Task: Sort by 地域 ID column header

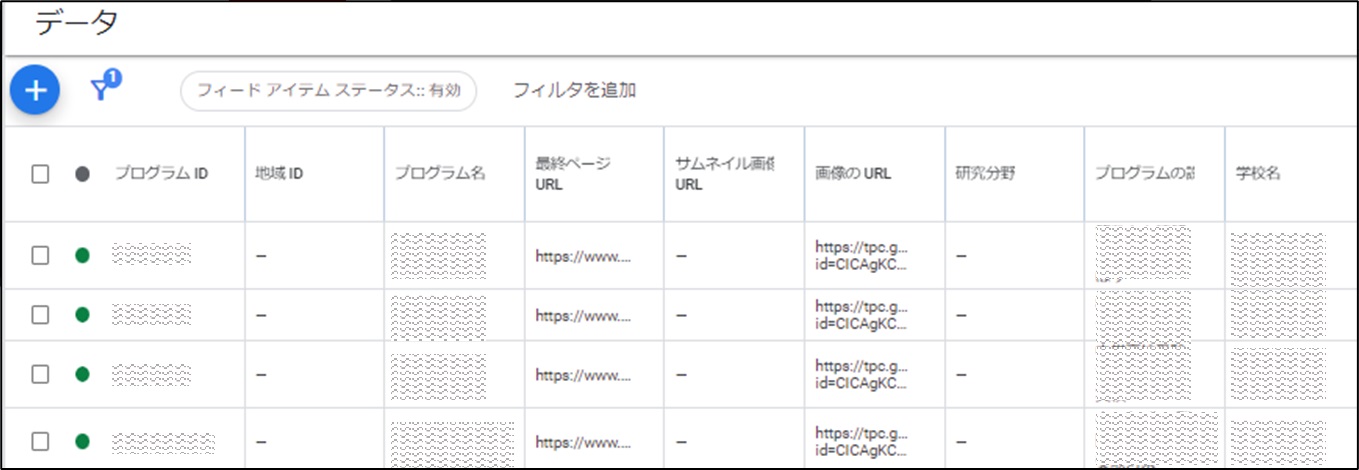Action: (x=279, y=174)
